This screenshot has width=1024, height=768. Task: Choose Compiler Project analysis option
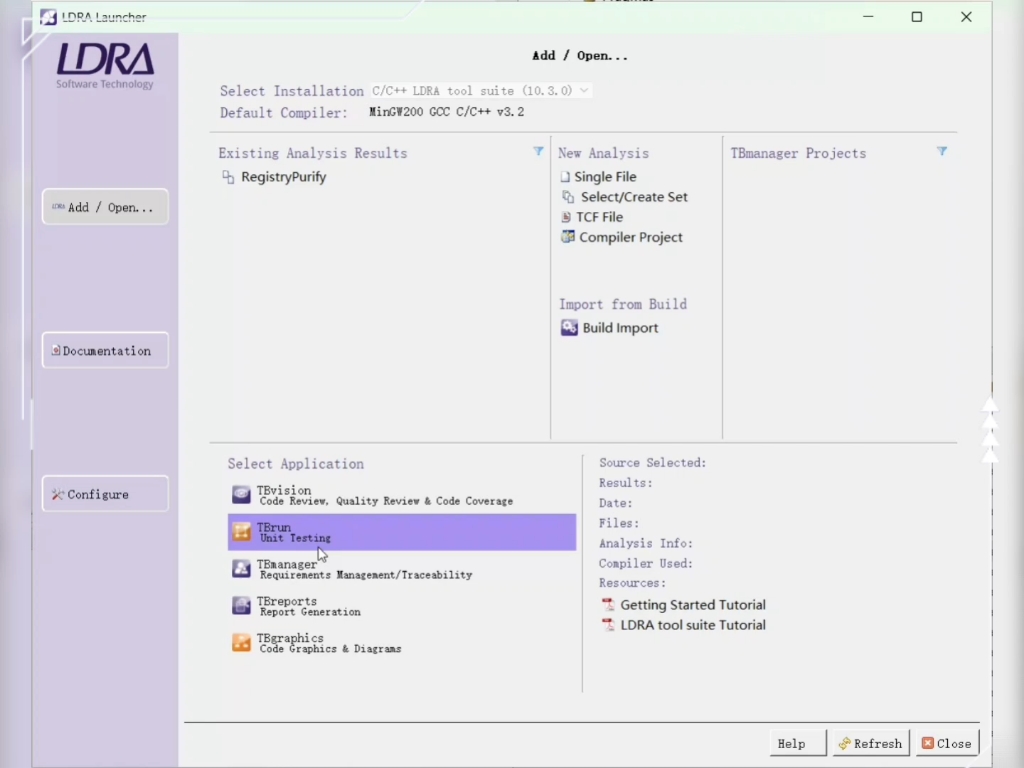coord(630,237)
